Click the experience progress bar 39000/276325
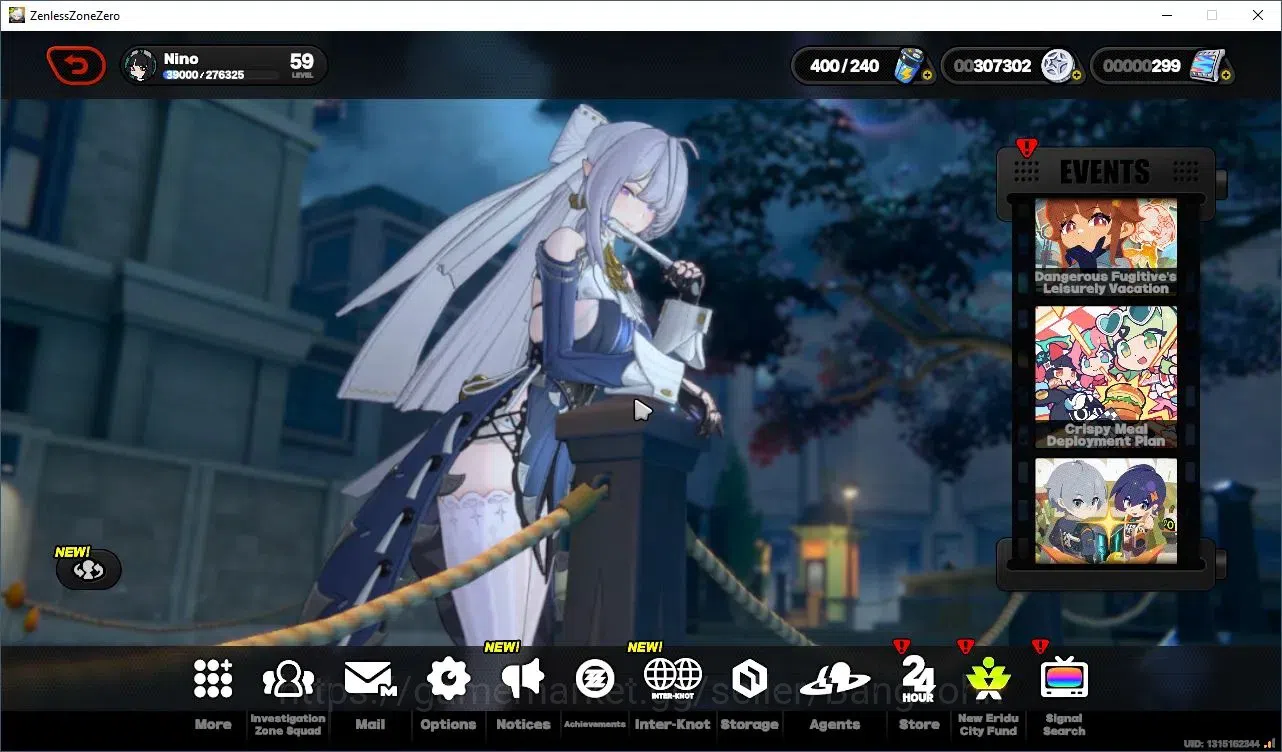 (221, 75)
